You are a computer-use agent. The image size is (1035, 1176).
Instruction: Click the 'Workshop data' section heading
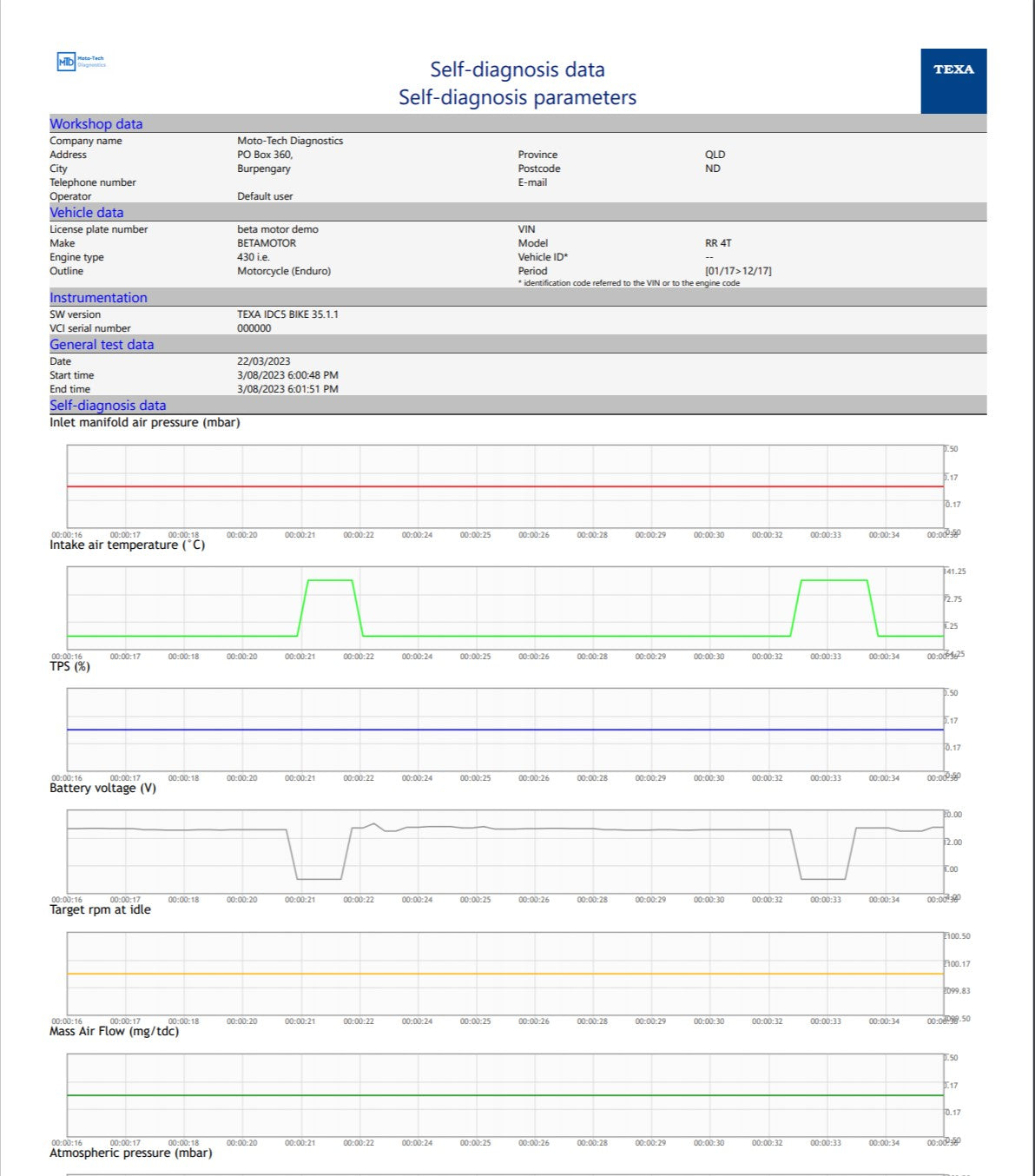96,123
